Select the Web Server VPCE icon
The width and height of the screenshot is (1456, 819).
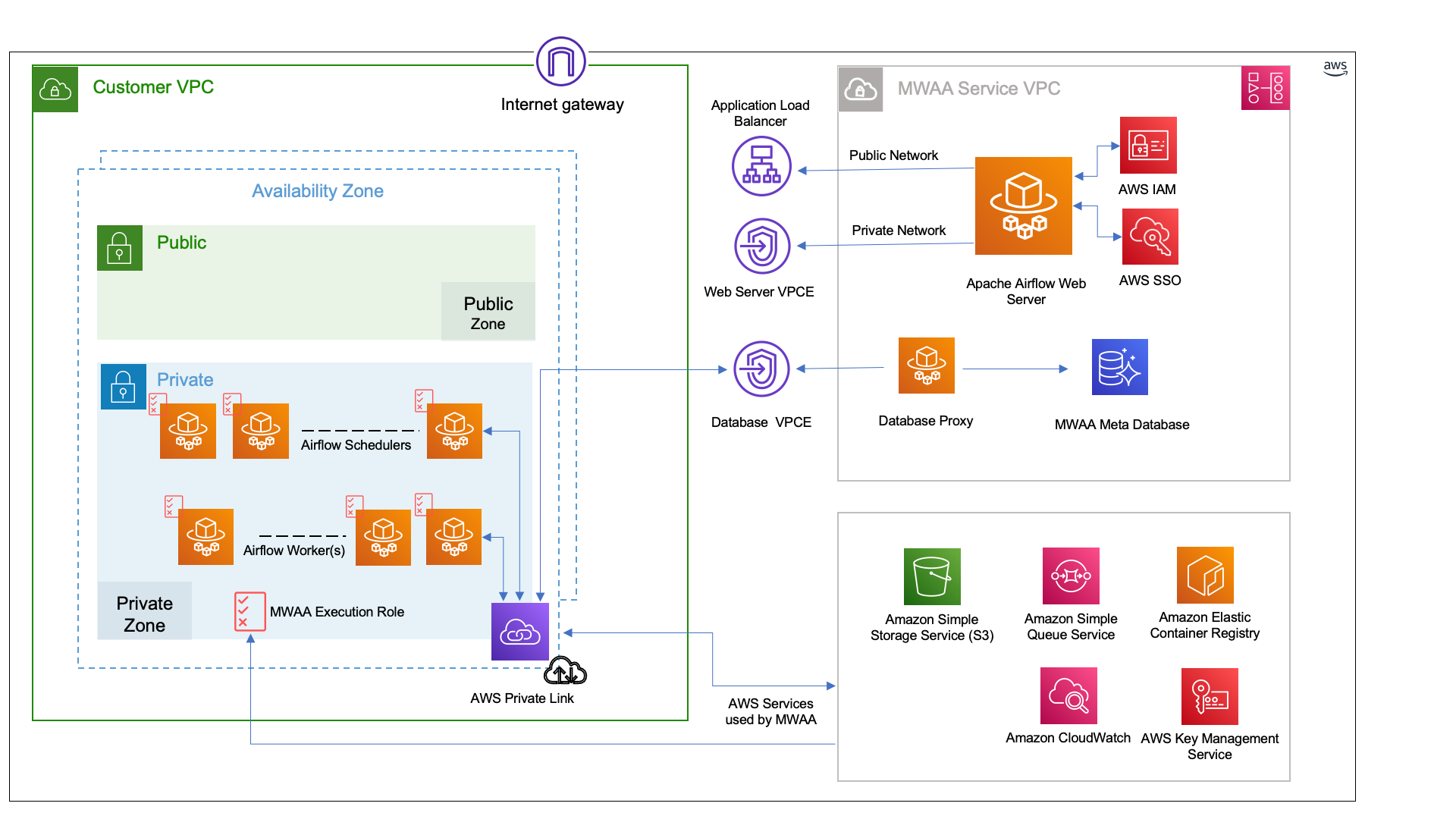(x=762, y=246)
